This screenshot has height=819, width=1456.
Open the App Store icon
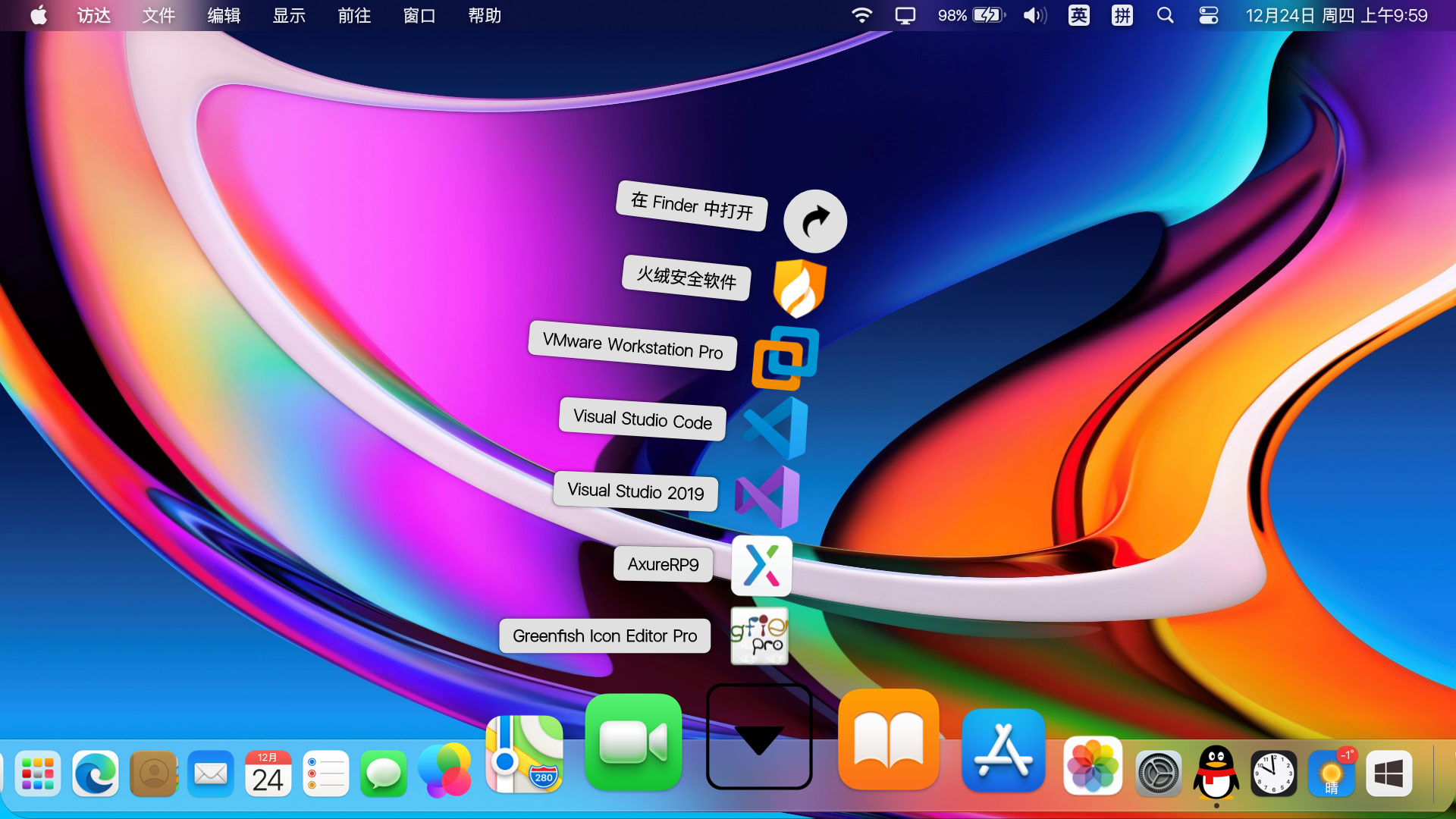point(1003,751)
